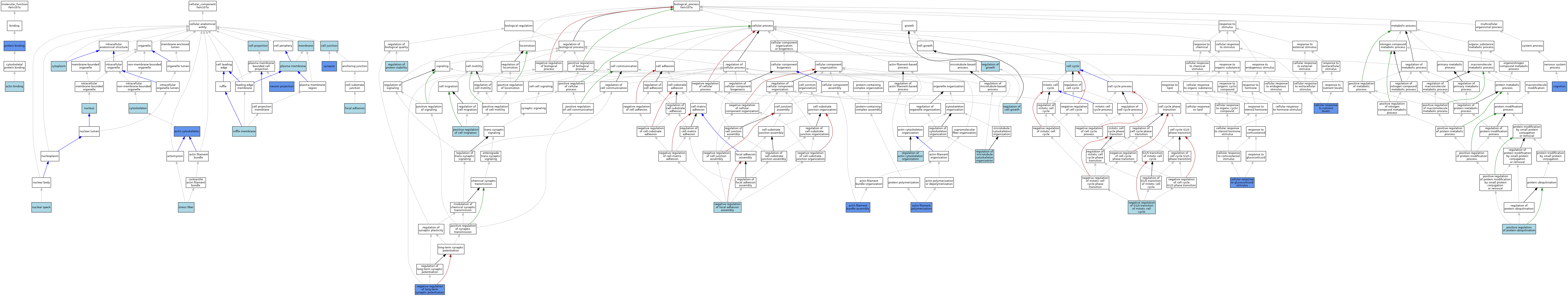Viewport: 1568px width, 296px height.
Task: Select the ruffle membrane node
Action: click(244, 132)
